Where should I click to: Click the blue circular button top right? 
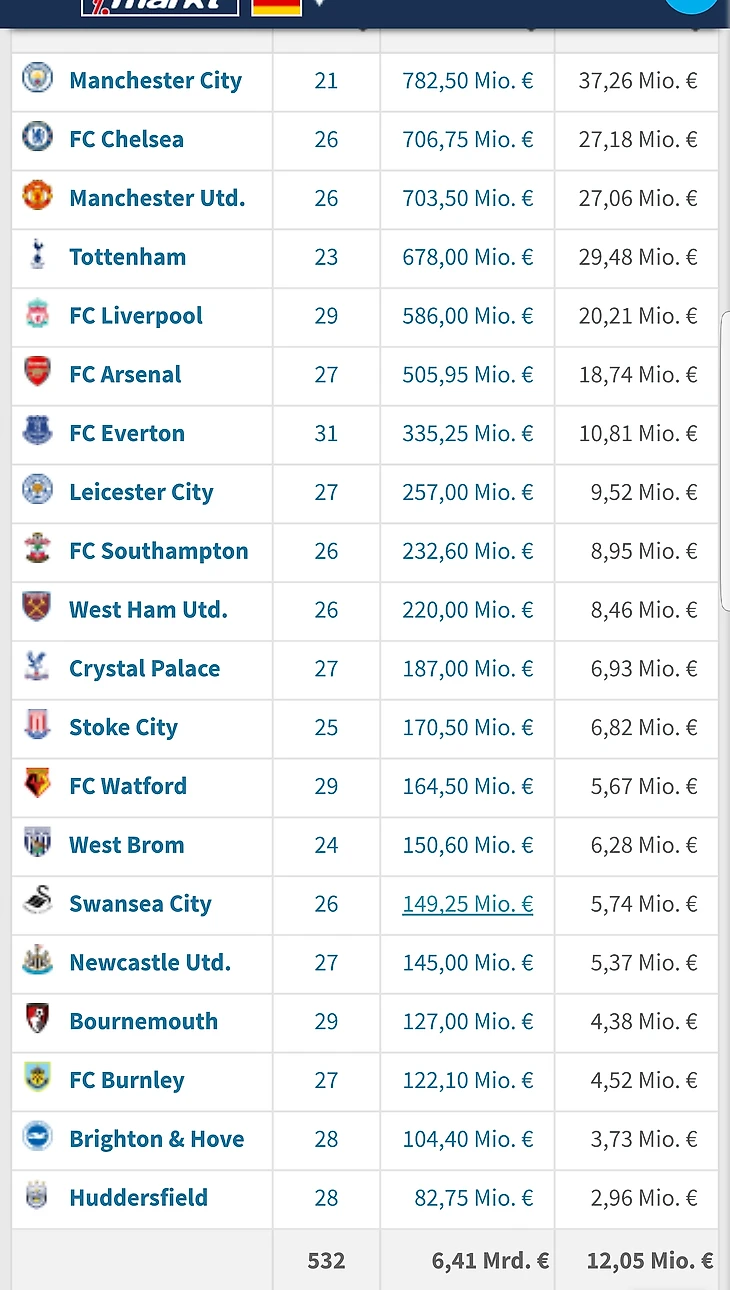pyautogui.click(x=692, y=4)
